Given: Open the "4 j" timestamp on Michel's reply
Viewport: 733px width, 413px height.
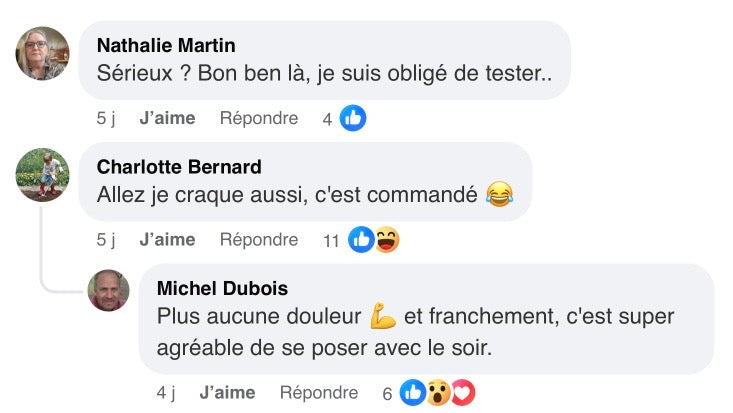Looking at the screenshot, I should coord(166,393).
